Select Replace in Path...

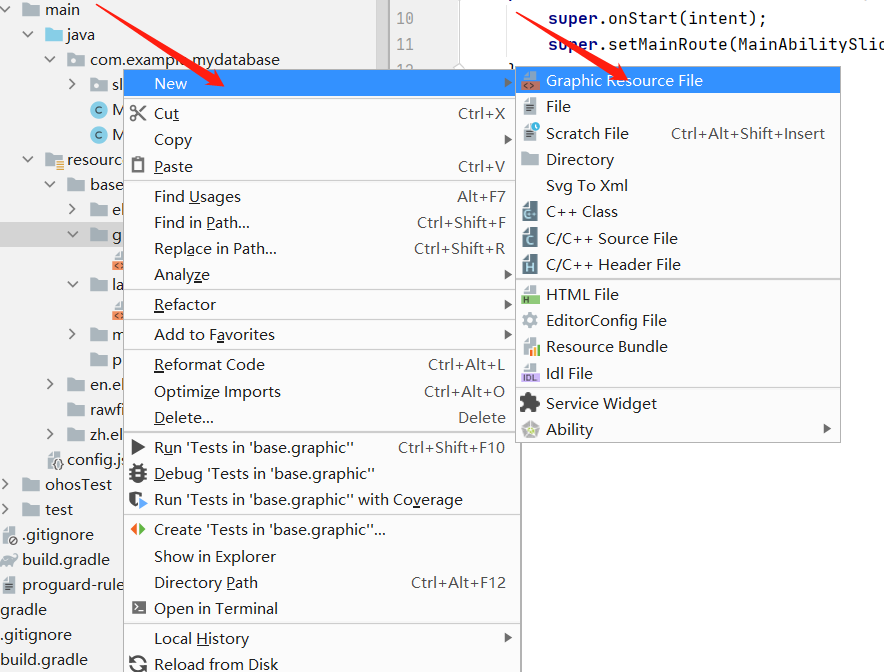pos(321,249)
